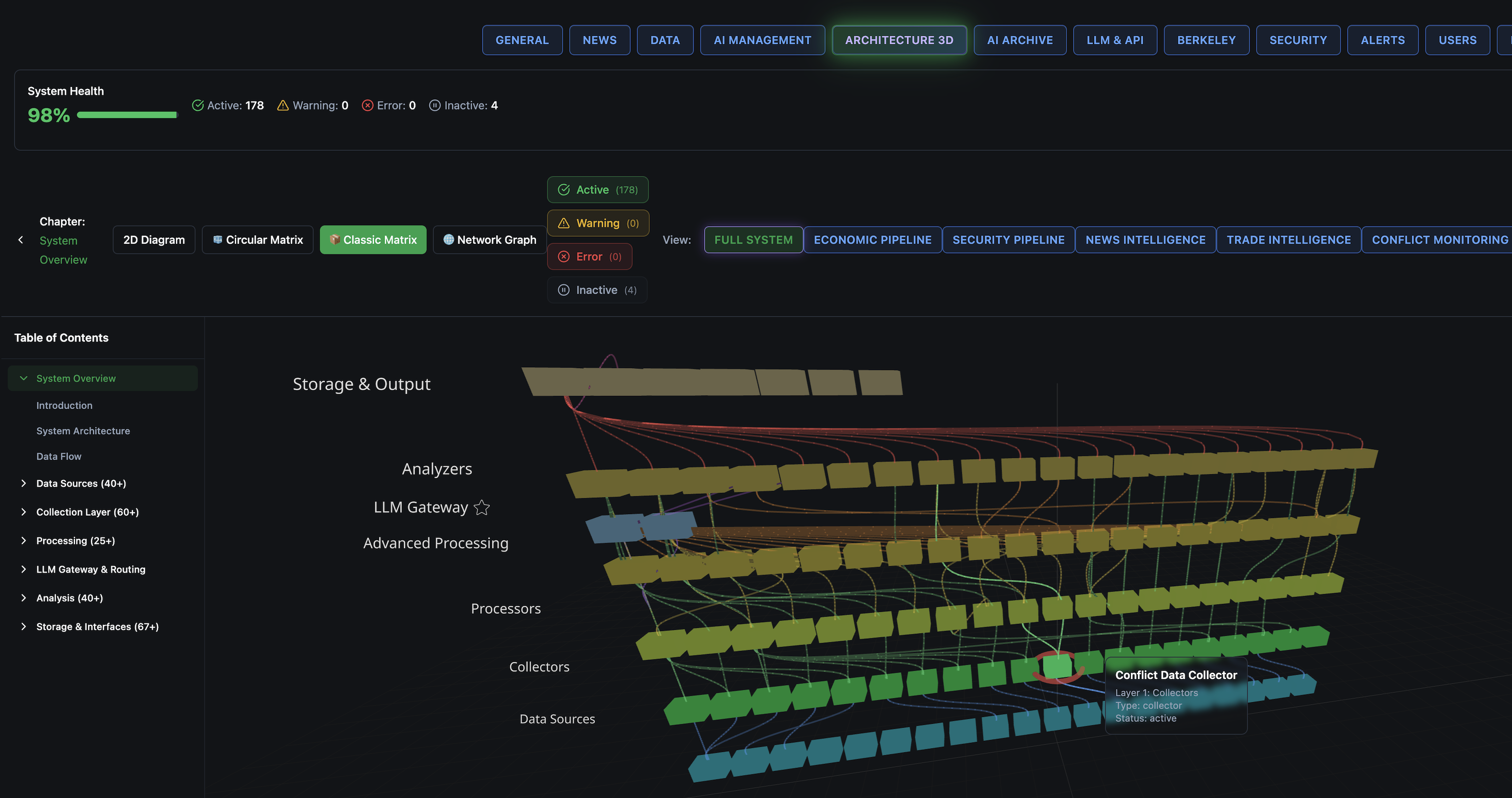The height and width of the screenshot is (798, 1512).
Task: Click the highlighted Conflict Data Collector node
Action: [x=1058, y=666]
